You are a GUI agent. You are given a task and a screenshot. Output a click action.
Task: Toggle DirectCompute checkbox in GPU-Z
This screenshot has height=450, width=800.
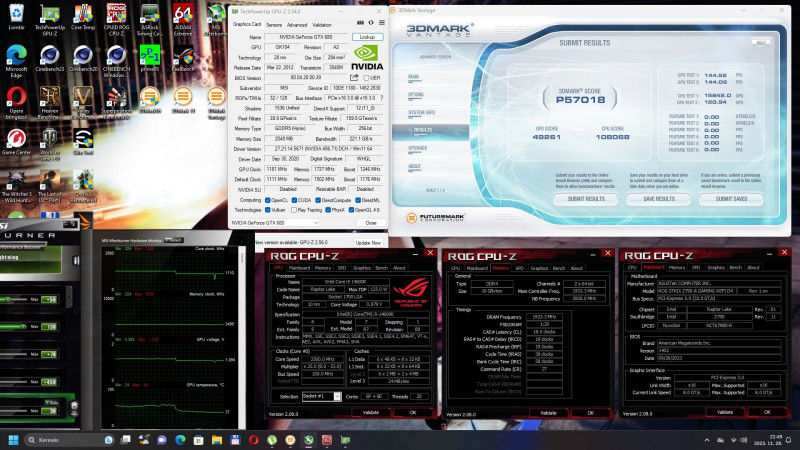point(318,200)
